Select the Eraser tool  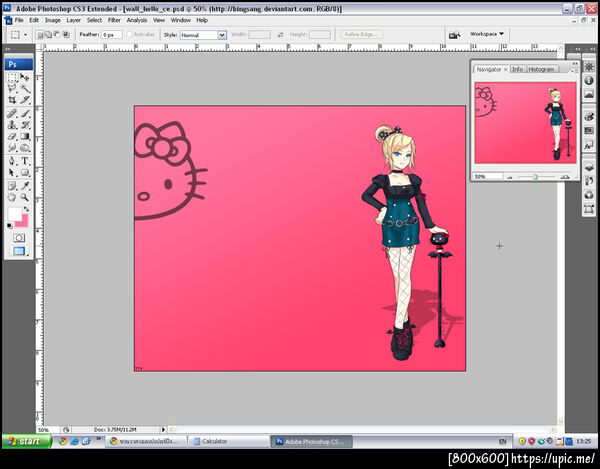pos(12,136)
